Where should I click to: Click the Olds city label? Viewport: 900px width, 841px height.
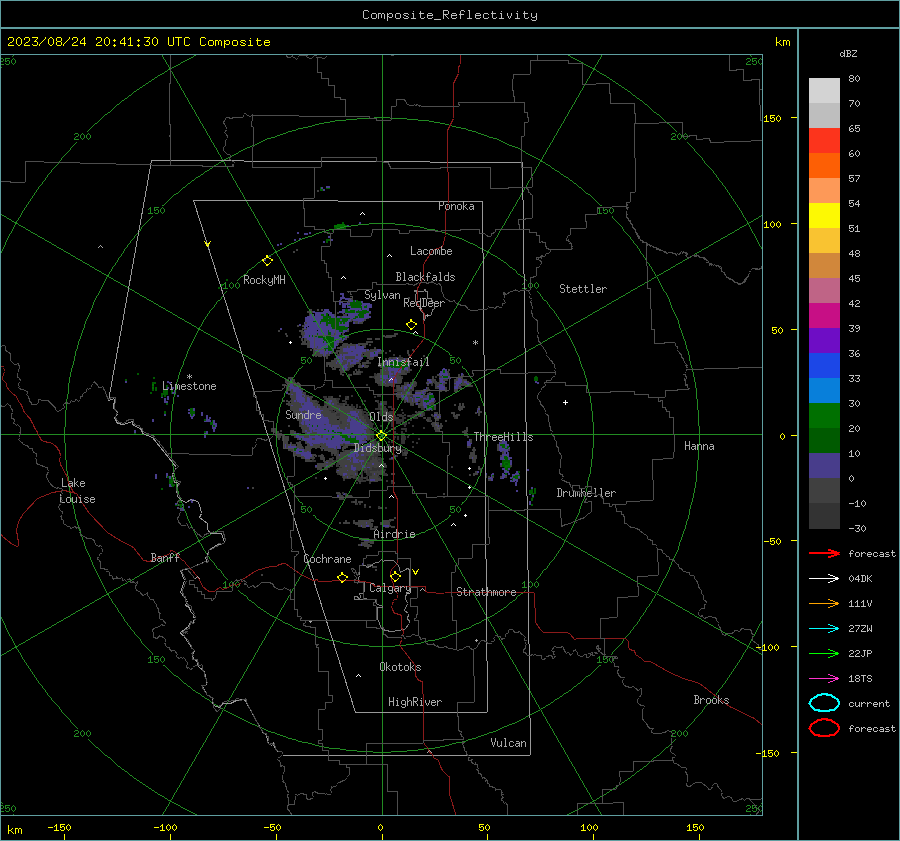381,417
